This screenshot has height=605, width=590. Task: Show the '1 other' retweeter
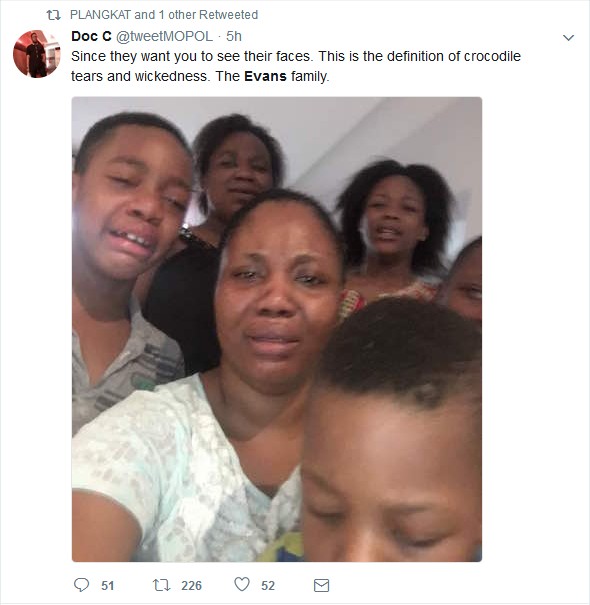[x=177, y=15]
